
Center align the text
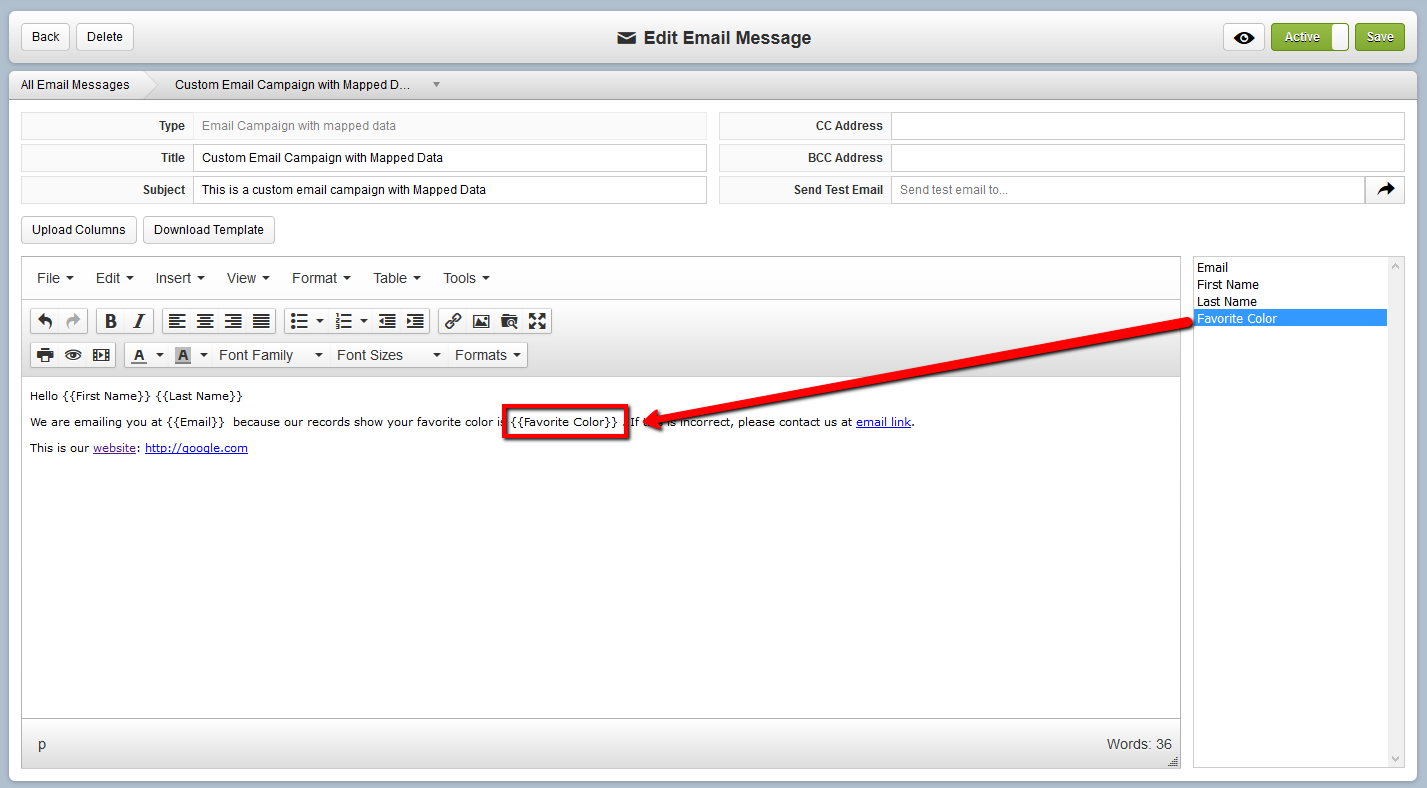coord(205,321)
